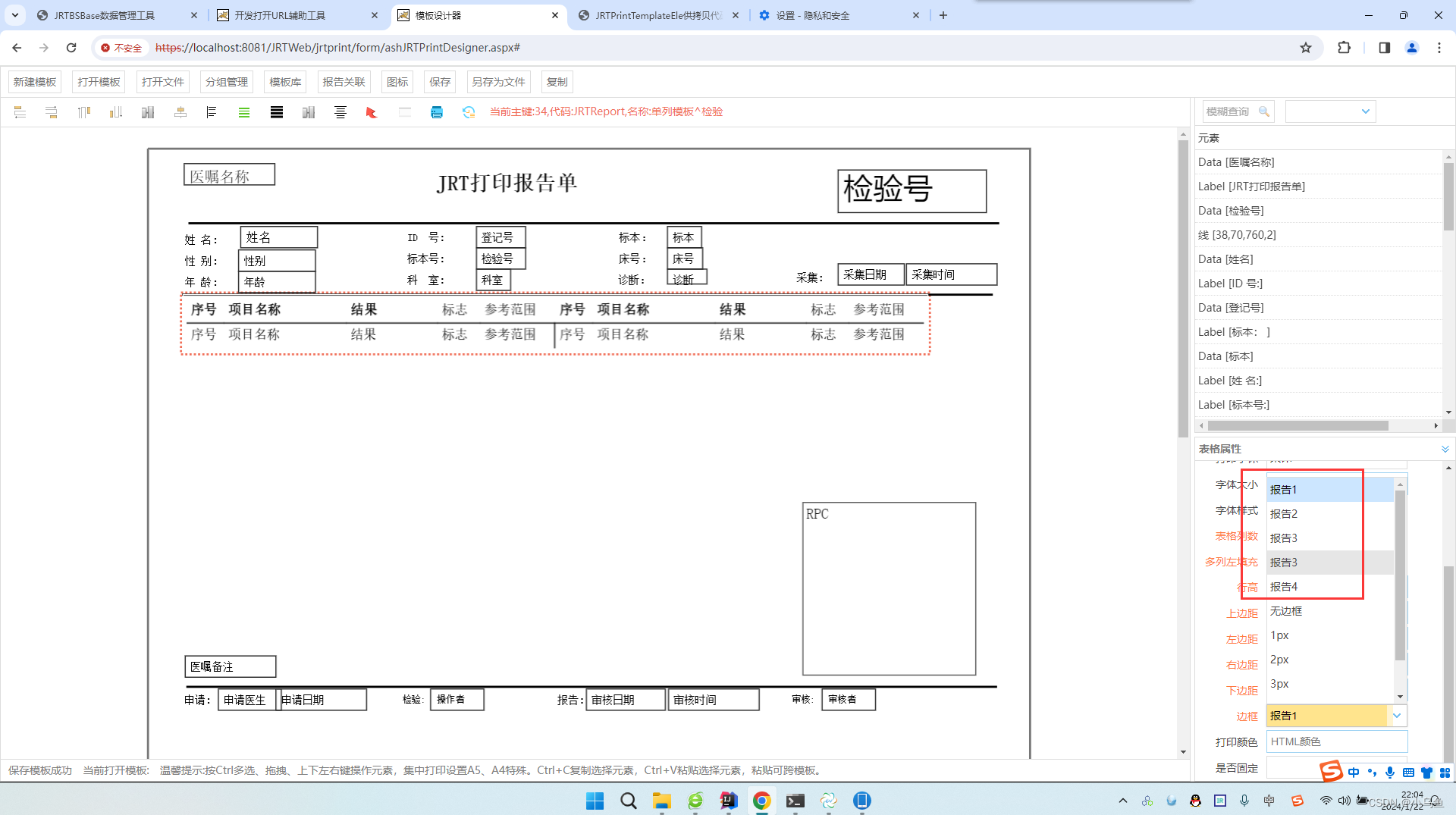This screenshot has height=815, width=1456.
Task: Bookmark this page with the star icon
Action: click(1306, 48)
